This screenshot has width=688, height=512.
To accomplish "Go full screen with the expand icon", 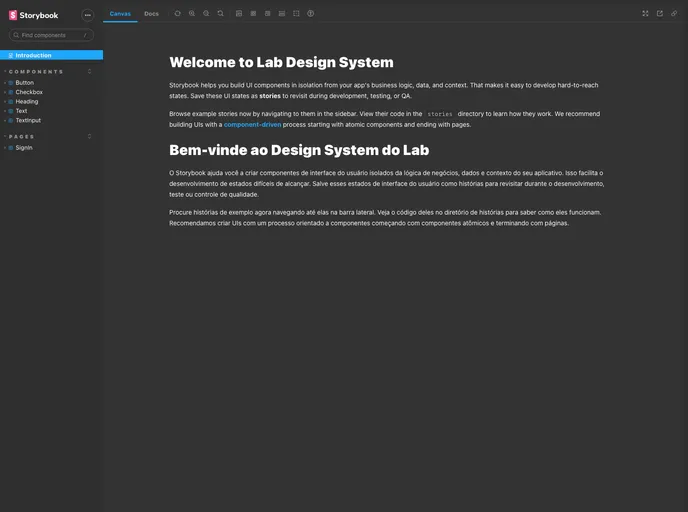I will [x=645, y=14].
